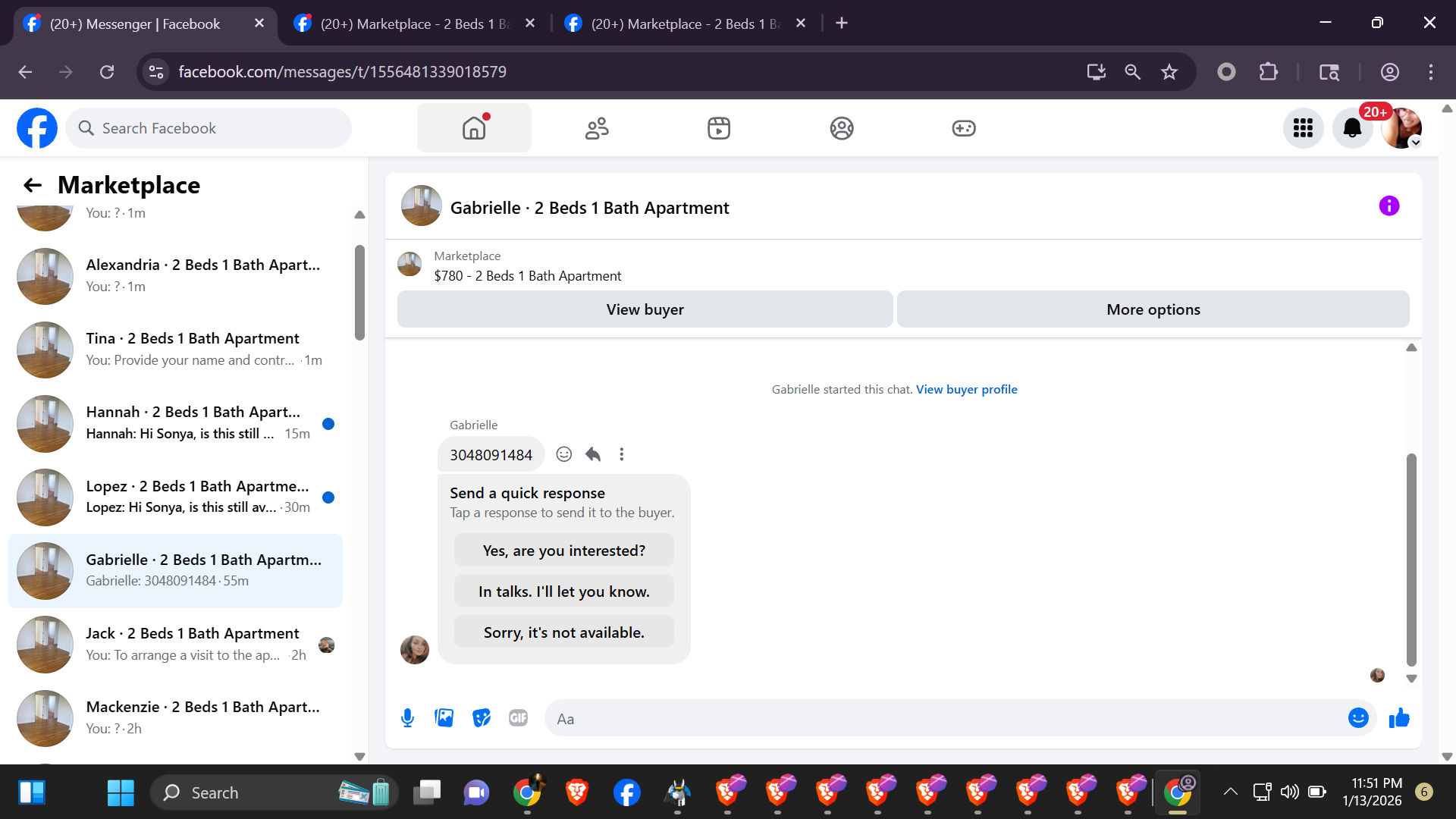This screenshot has height=819, width=1456.
Task: Go to the Facebook Home tab
Action: click(x=474, y=128)
